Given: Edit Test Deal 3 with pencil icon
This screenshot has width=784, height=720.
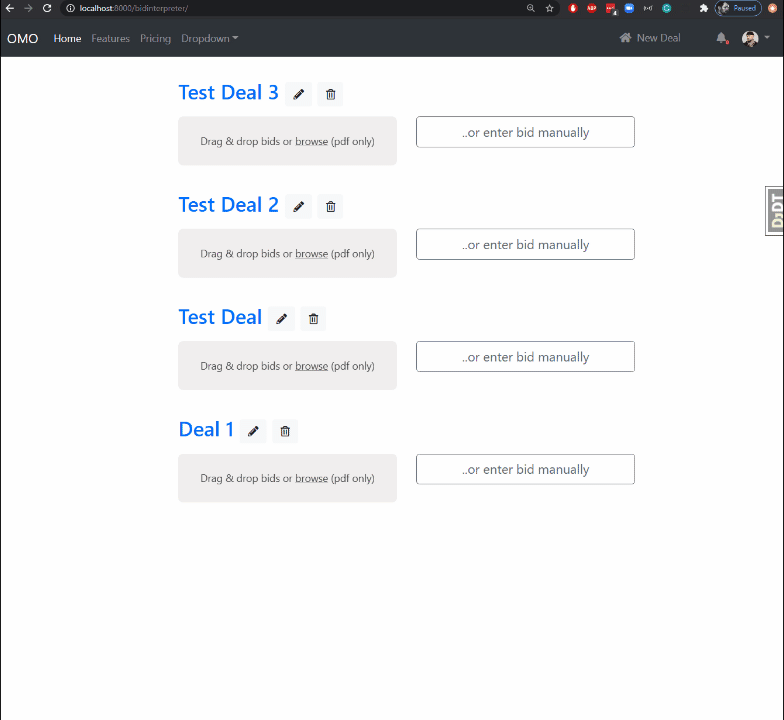Looking at the screenshot, I should tap(298, 94).
